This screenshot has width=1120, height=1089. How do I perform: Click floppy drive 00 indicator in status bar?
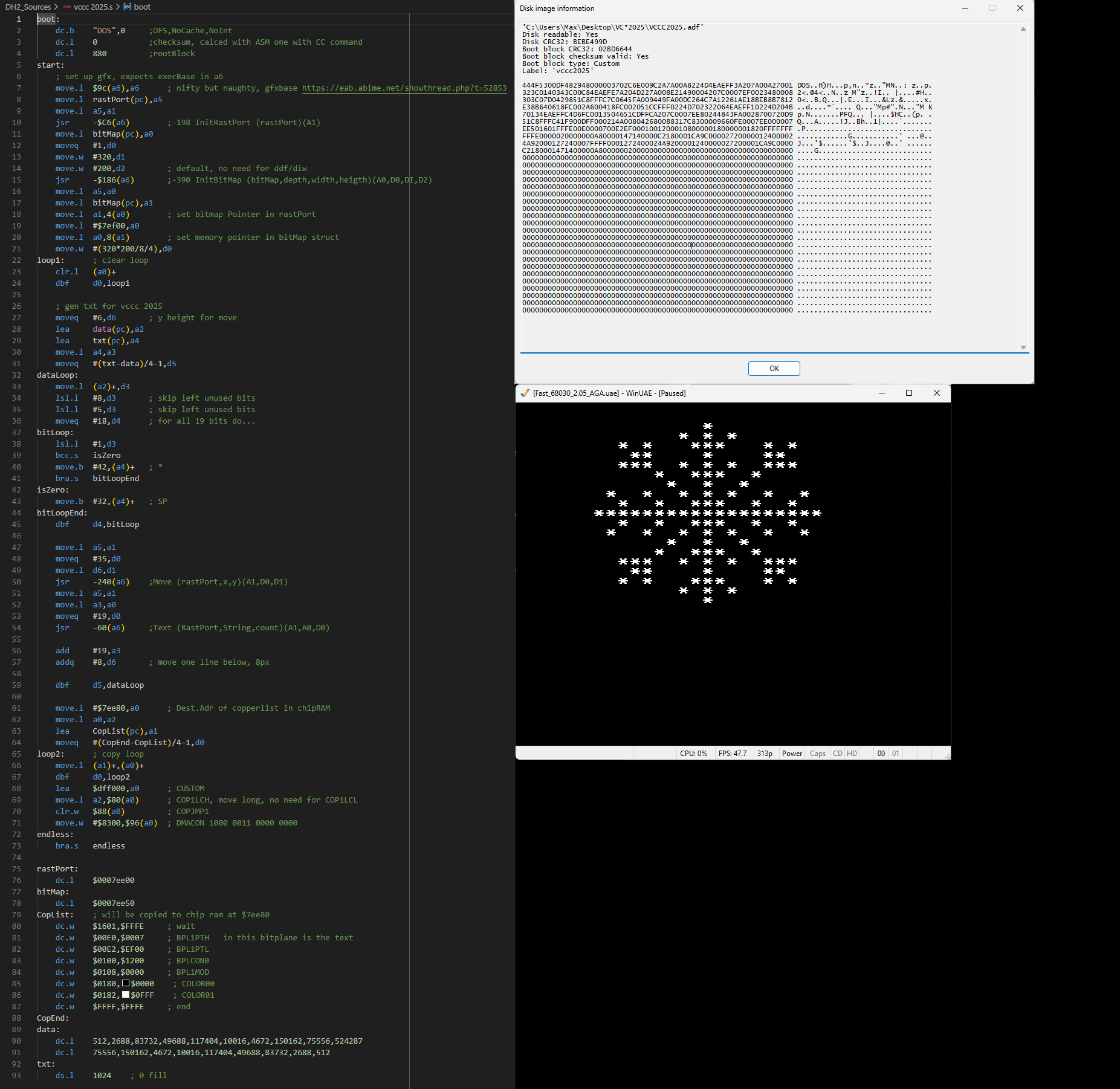[x=881, y=753]
